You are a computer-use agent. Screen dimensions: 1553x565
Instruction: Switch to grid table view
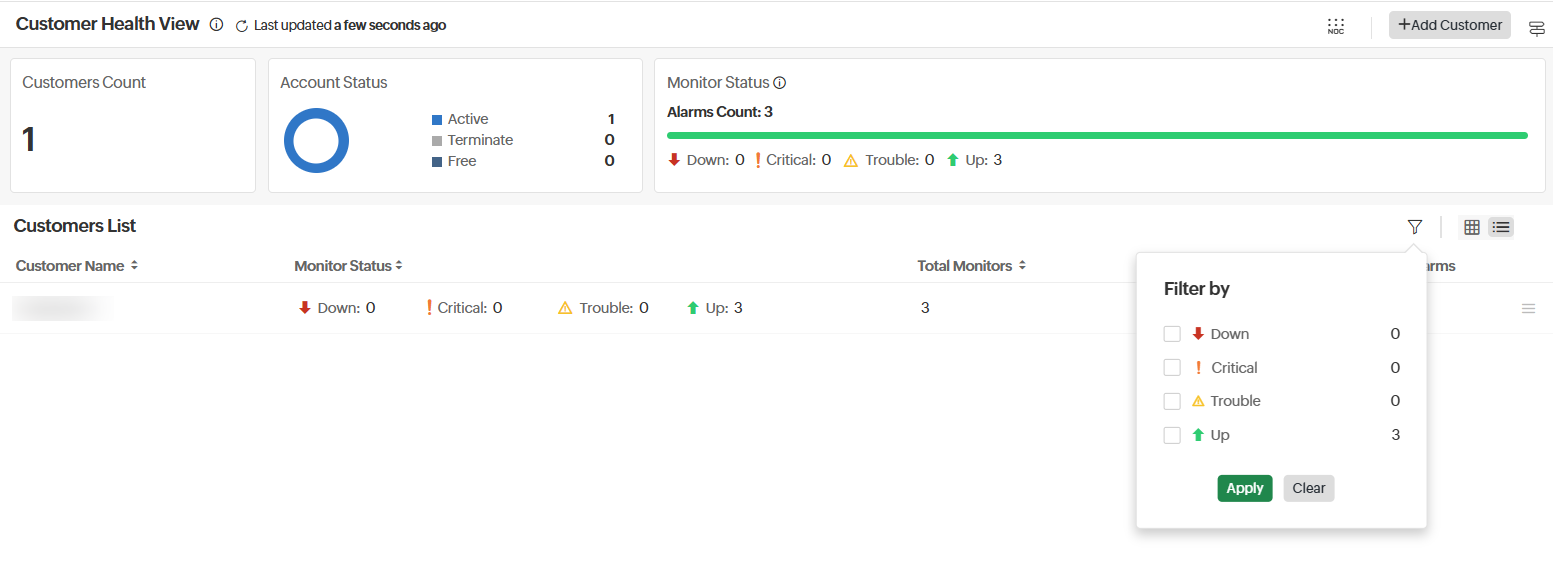tap(1471, 227)
